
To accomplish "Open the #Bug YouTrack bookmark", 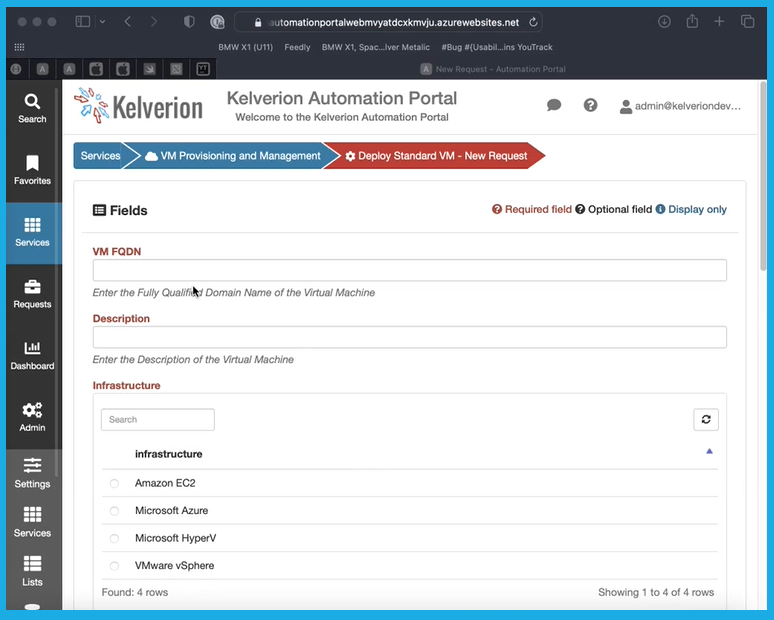I will tap(497, 47).
